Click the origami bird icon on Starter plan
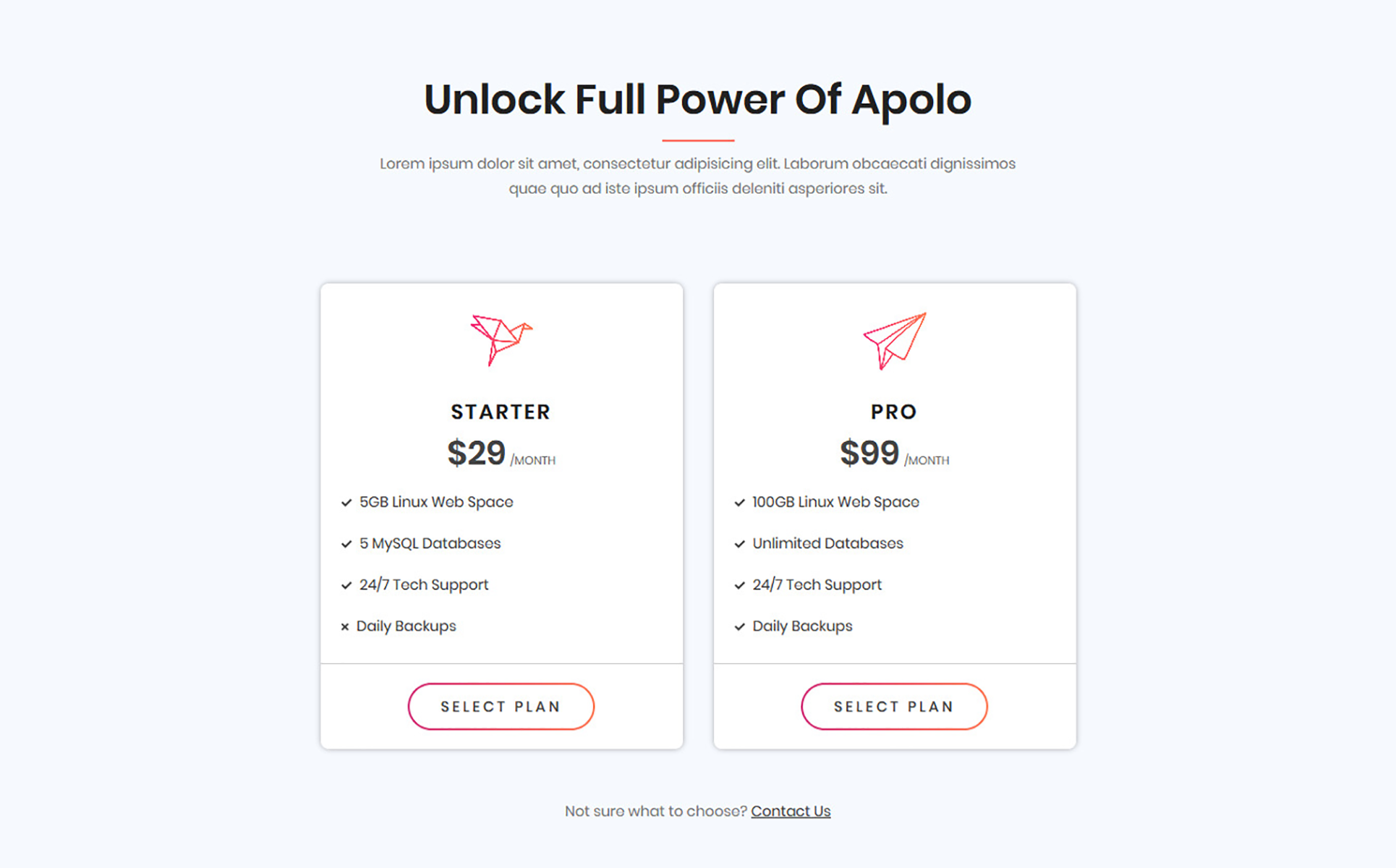Viewport: 1396px width, 868px height. [x=501, y=340]
